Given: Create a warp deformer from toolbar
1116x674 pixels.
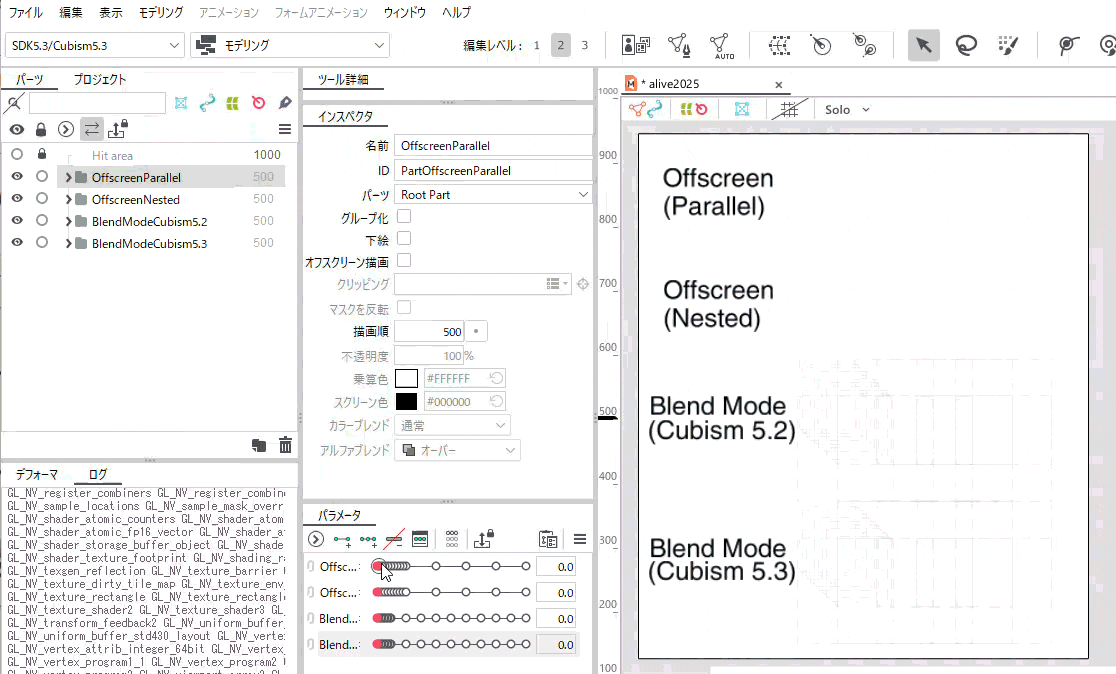Looking at the screenshot, I should [x=779, y=45].
